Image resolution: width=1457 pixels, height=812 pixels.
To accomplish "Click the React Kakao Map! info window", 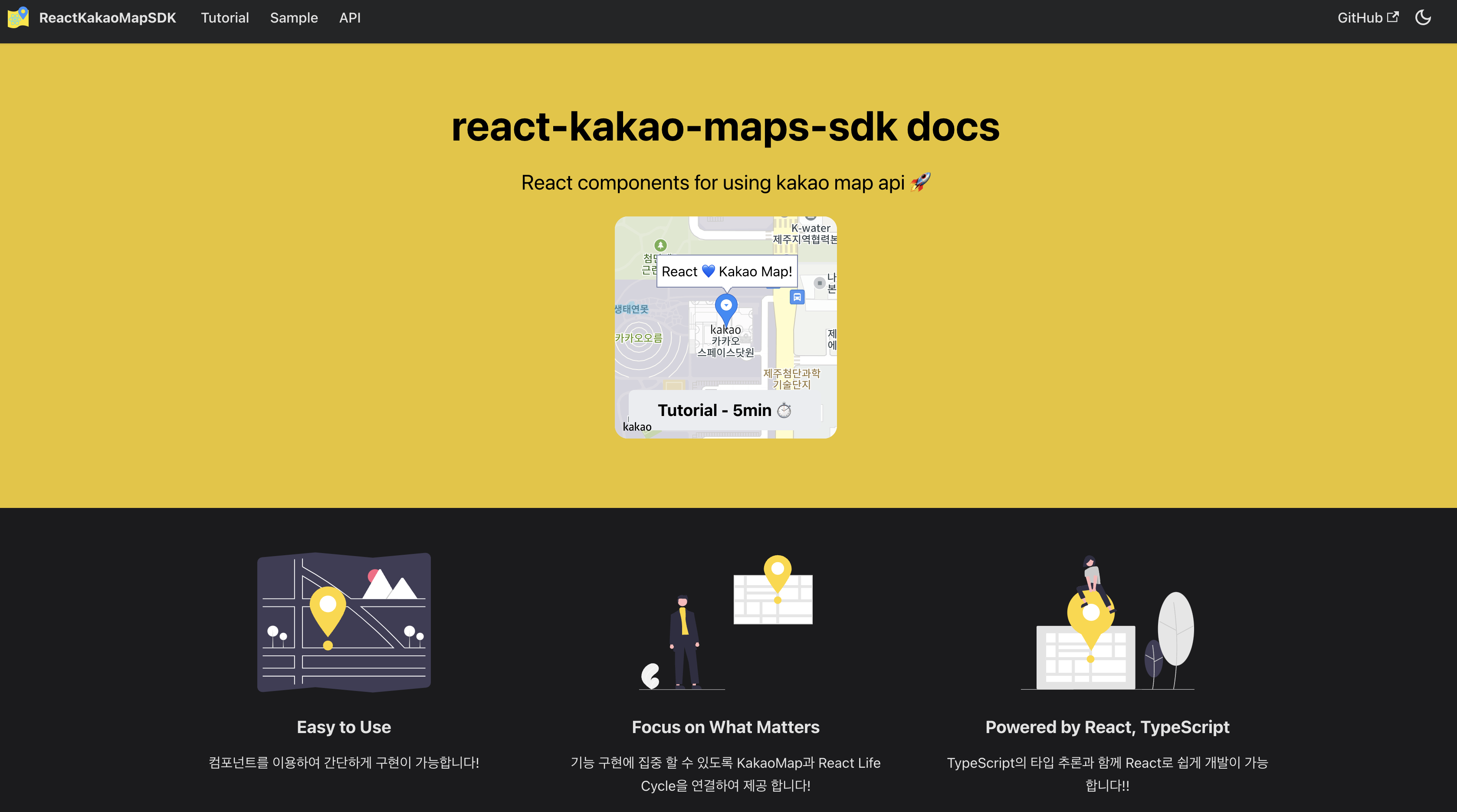I will click(x=726, y=272).
